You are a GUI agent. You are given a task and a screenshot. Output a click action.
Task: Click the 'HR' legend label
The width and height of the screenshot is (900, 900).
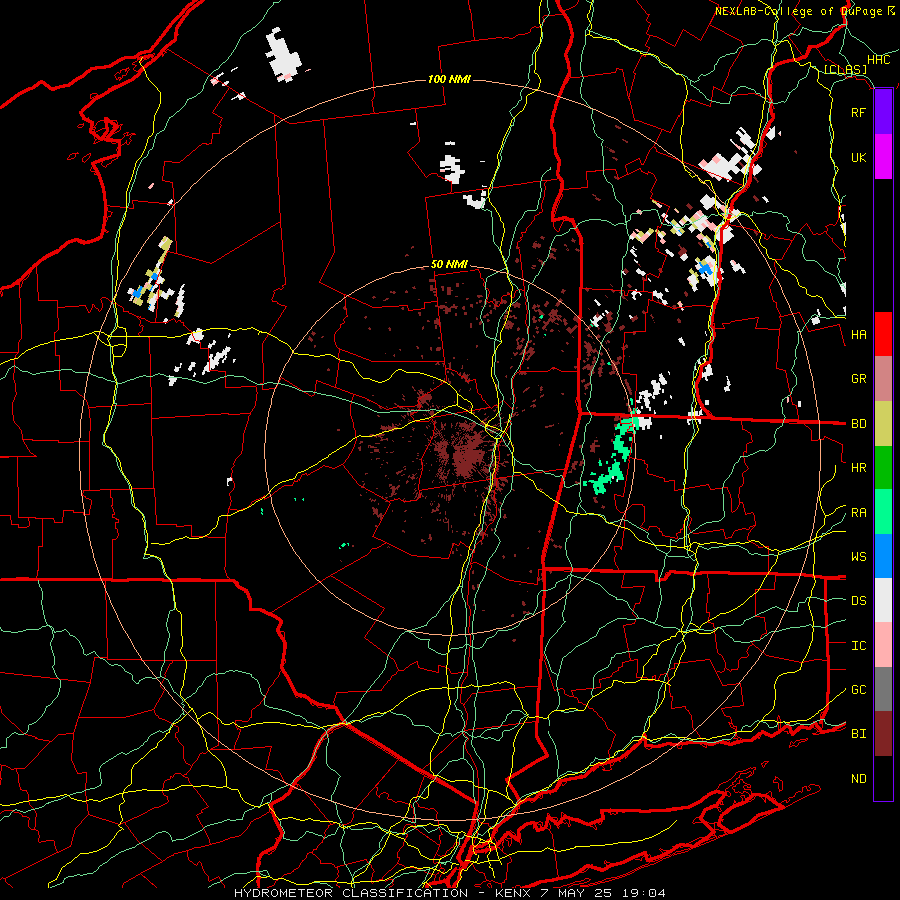(858, 468)
